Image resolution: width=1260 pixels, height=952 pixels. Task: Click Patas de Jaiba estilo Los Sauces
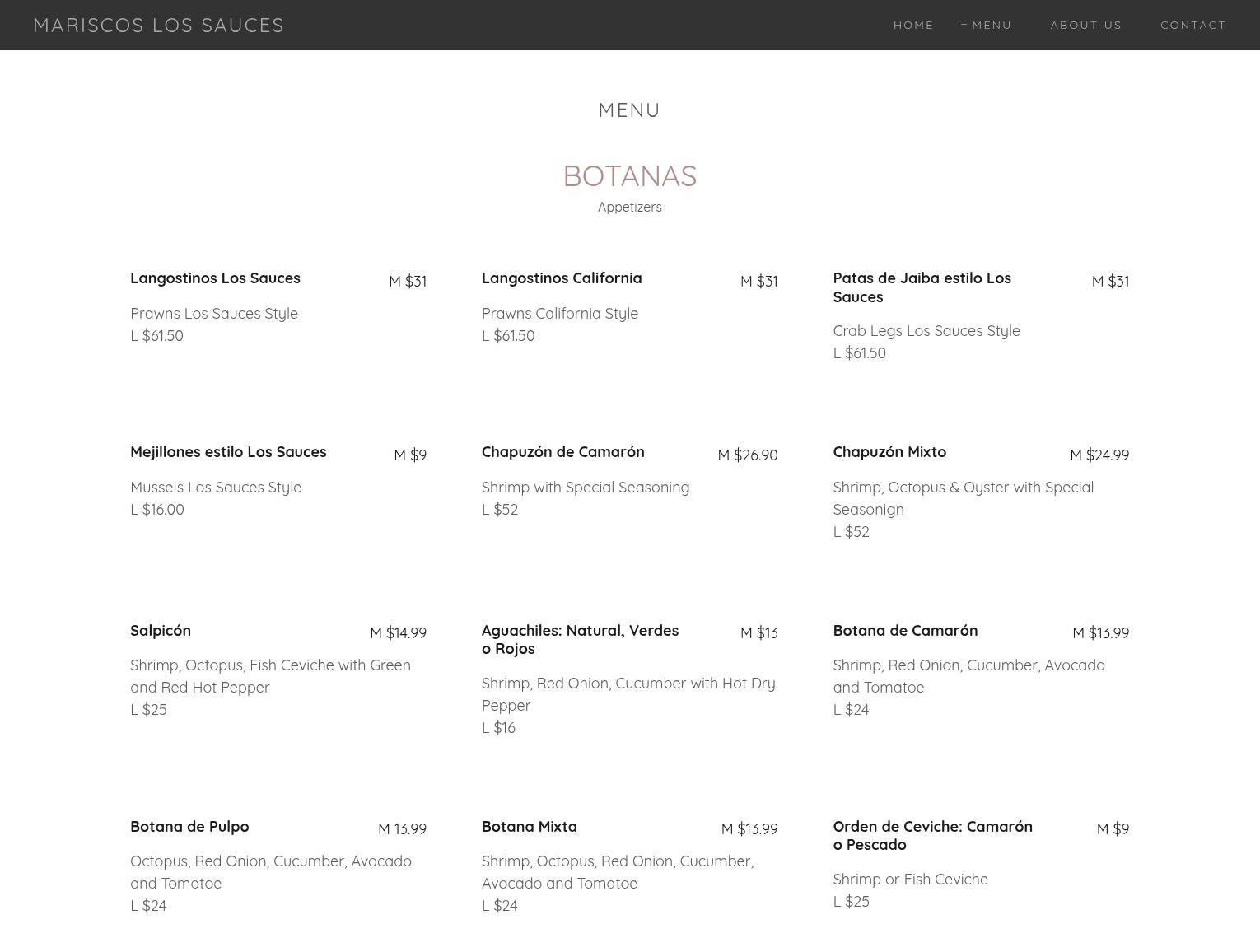pos(922,287)
